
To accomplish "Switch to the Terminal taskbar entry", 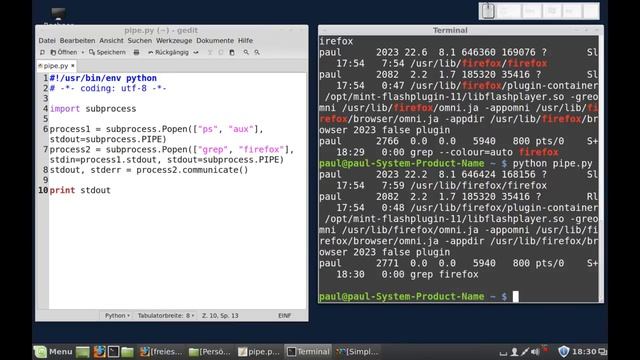I will point(308,351).
